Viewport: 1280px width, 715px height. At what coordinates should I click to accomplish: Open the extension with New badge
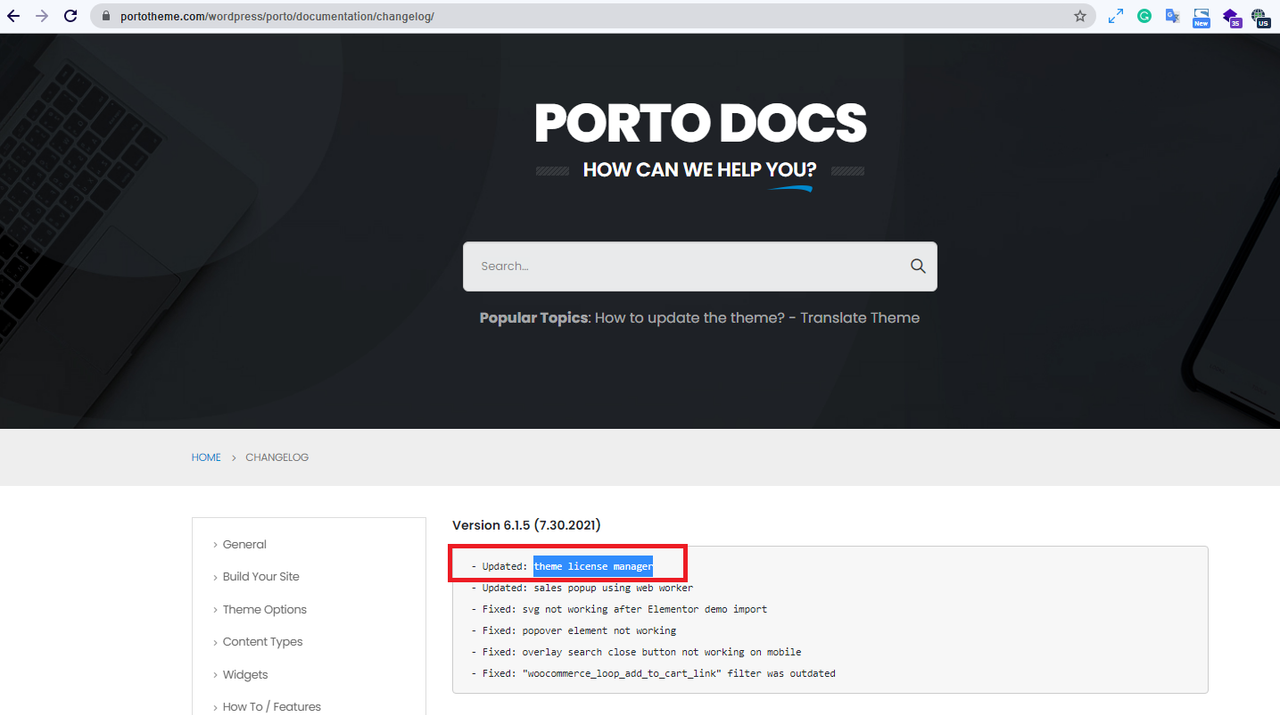1201,17
